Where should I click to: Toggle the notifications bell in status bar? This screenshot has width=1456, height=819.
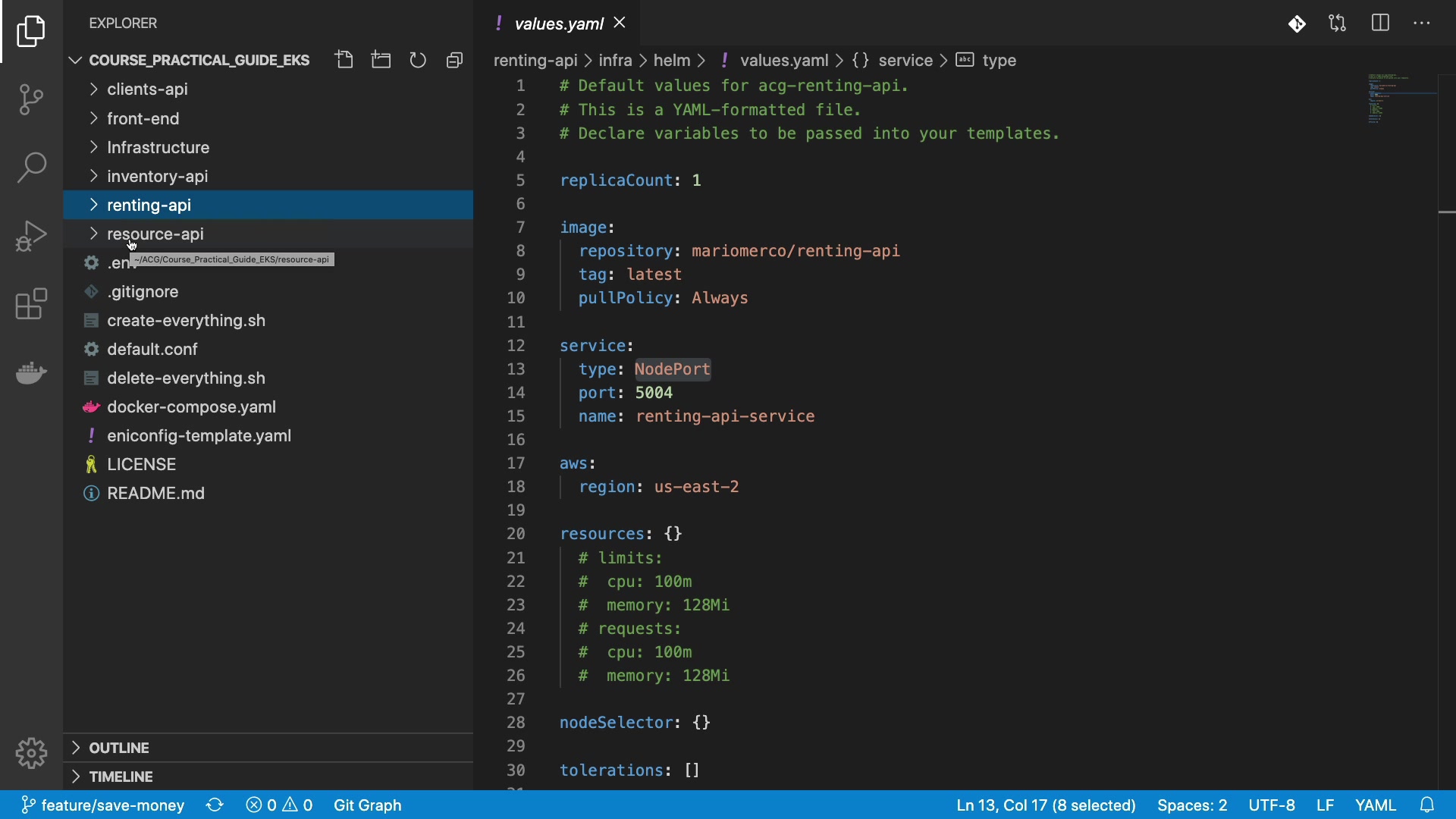coord(1427,805)
